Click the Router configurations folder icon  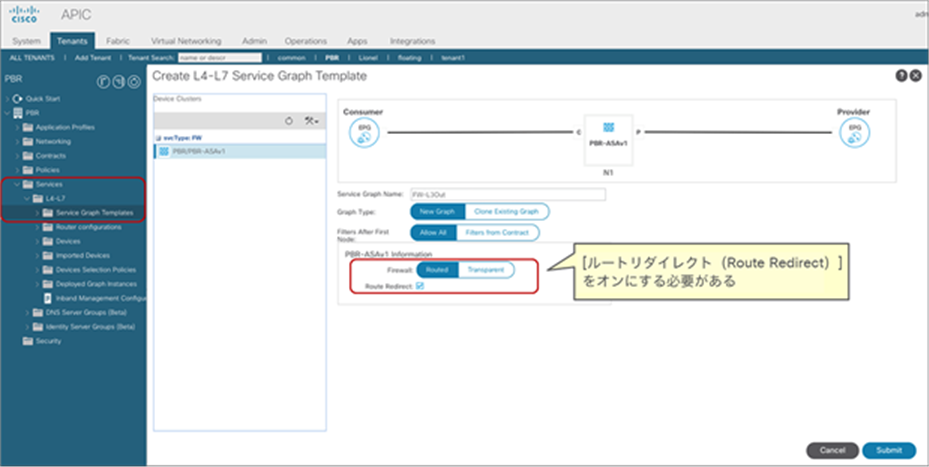tap(48, 227)
